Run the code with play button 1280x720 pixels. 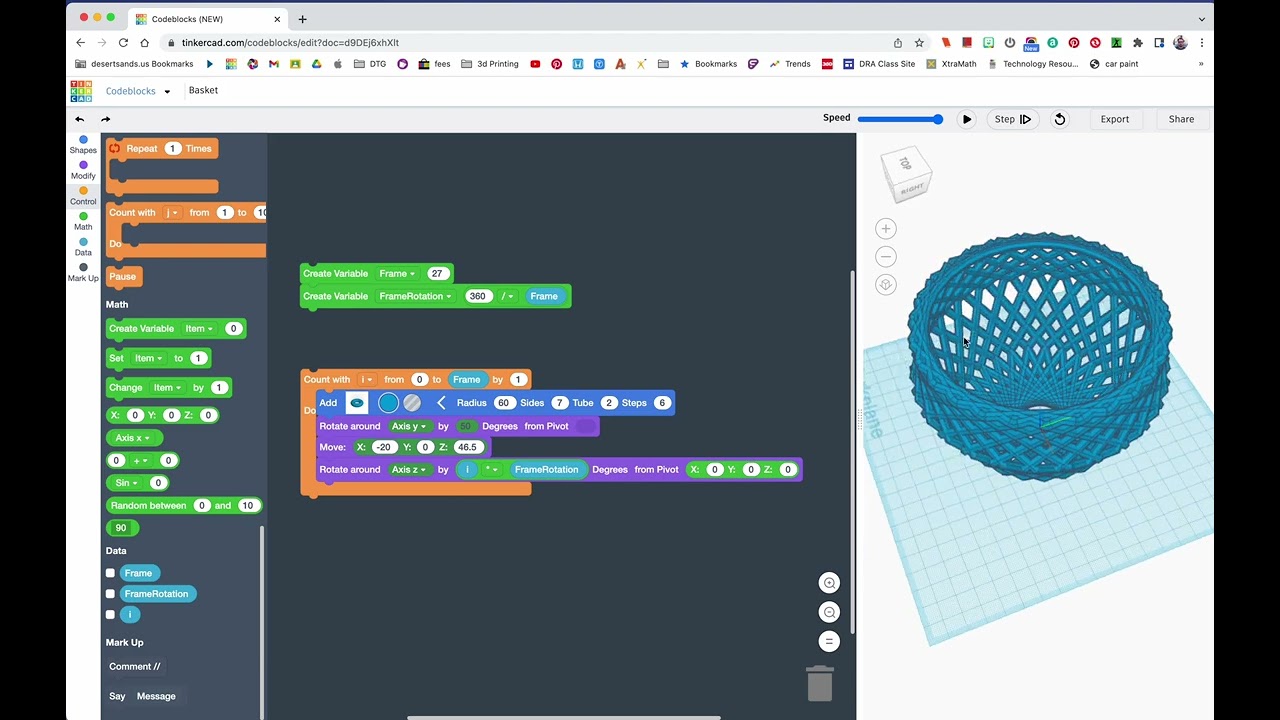coord(966,119)
